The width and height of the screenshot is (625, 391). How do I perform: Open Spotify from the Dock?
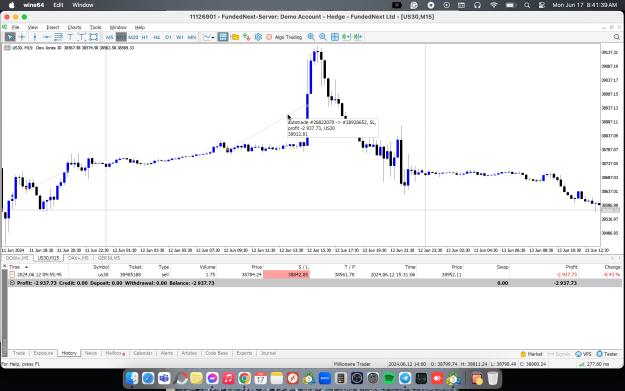click(x=389, y=378)
